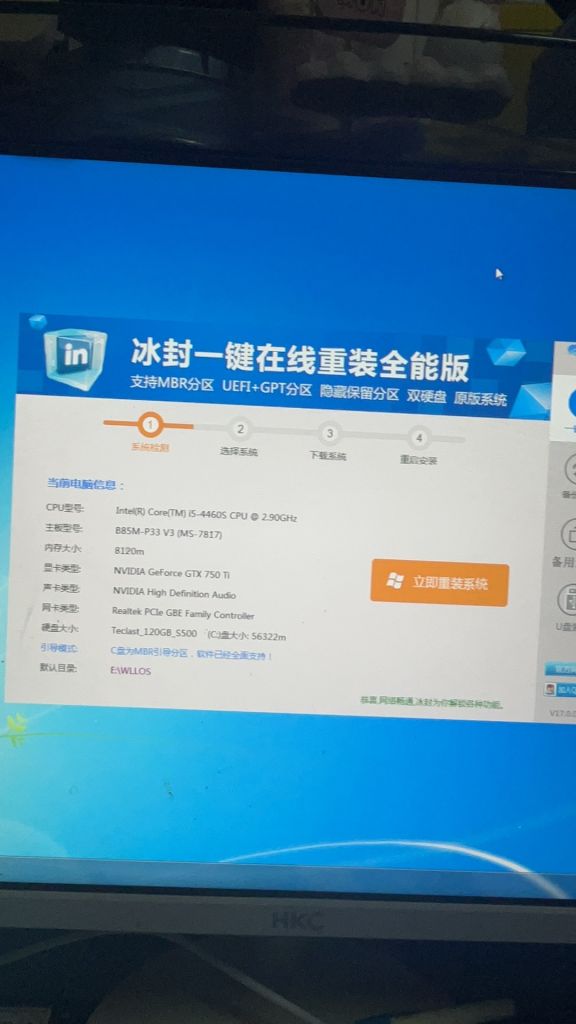Open the 备用 sidebar icon
Screen dimensions: 576x1024
click(x=568, y=535)
